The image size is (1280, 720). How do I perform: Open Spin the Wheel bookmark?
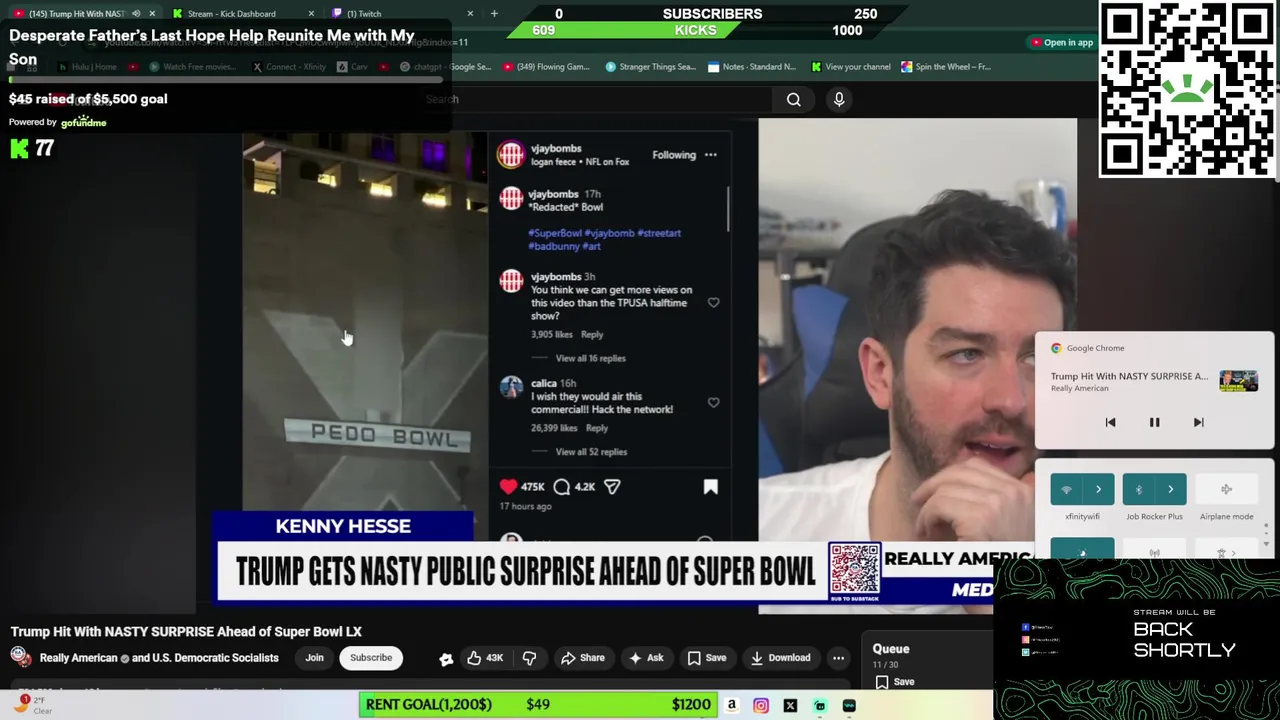click(945, 67)
